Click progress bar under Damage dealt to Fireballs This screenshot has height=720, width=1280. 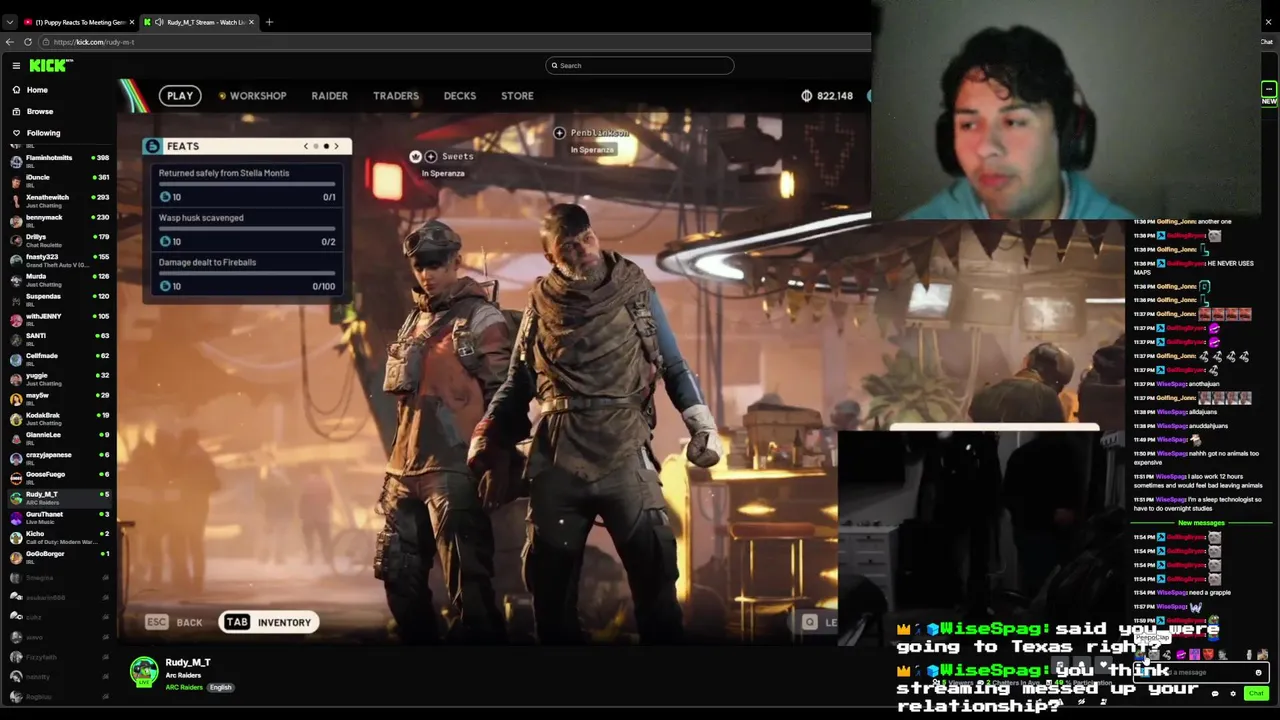point(247,273)
